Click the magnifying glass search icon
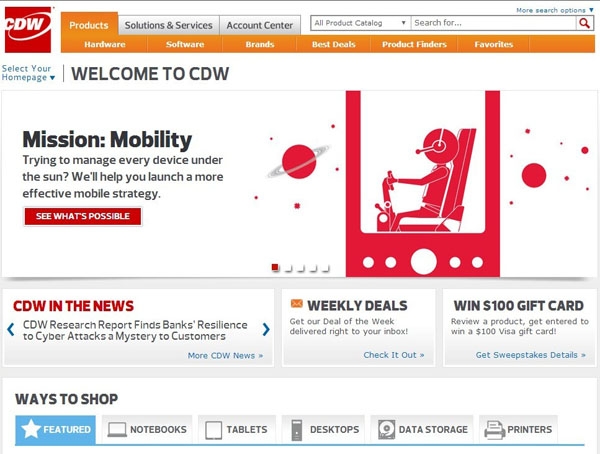 (x=584, y=23)
